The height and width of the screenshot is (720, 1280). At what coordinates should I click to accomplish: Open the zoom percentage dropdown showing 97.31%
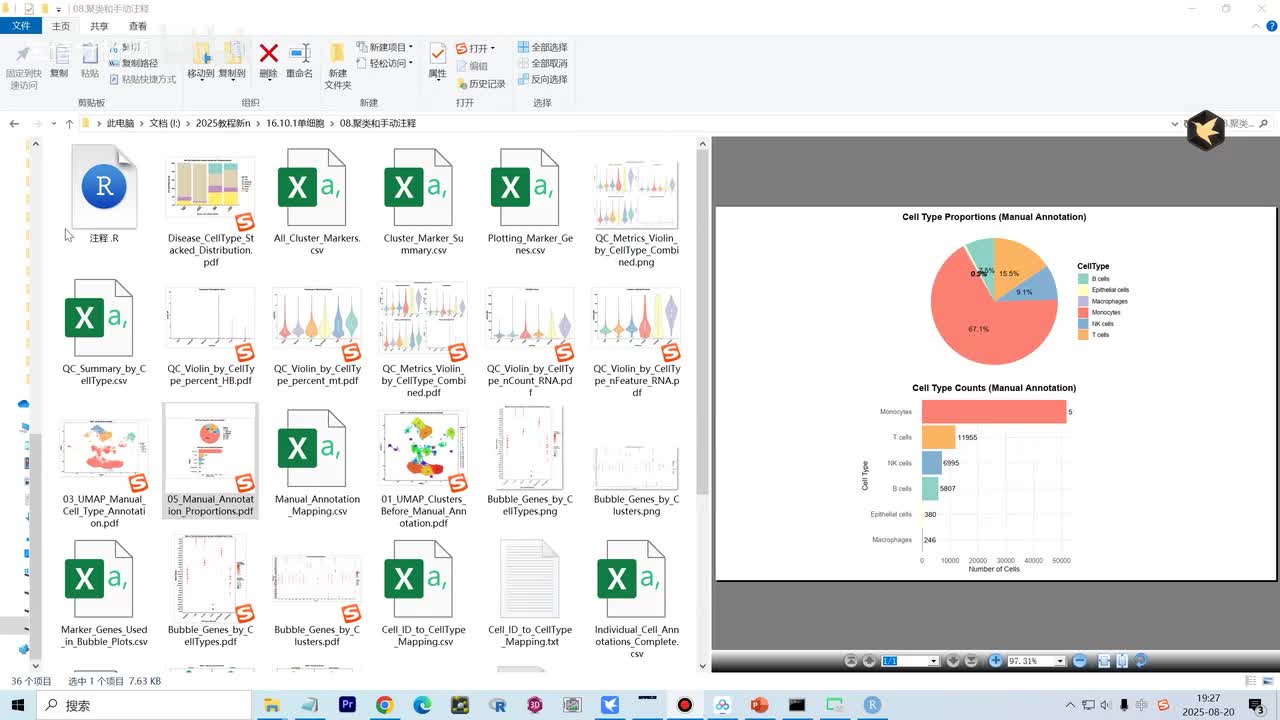coord(1034,661)
